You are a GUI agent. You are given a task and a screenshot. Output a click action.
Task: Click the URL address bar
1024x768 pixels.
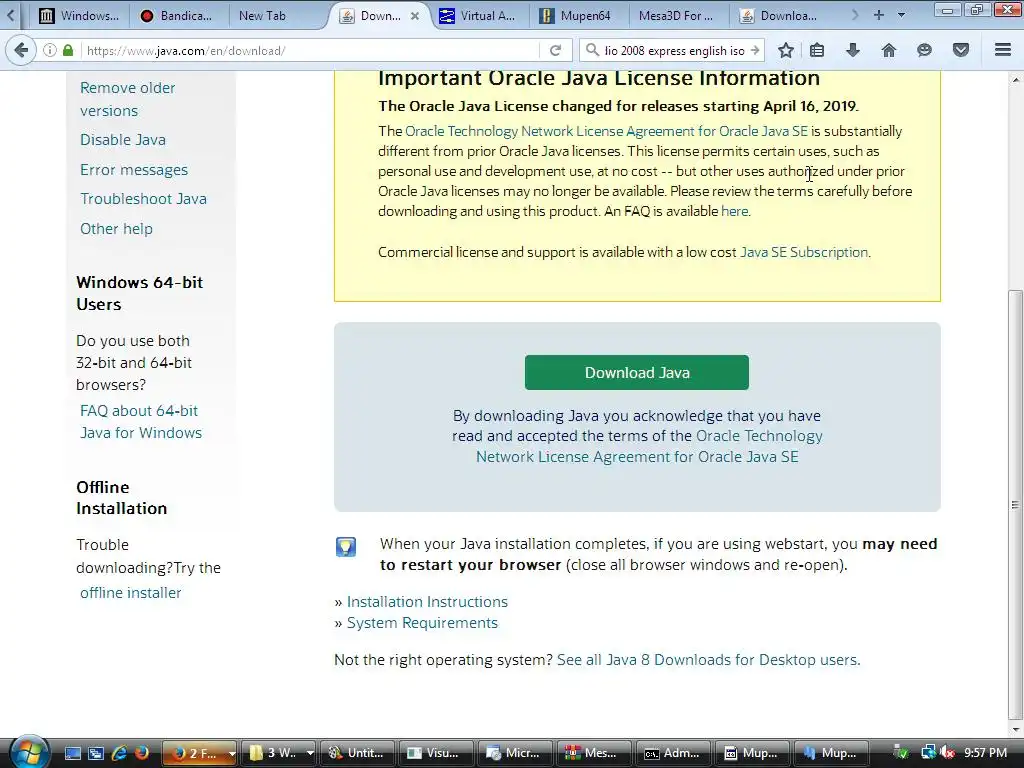tap(310, 50)
